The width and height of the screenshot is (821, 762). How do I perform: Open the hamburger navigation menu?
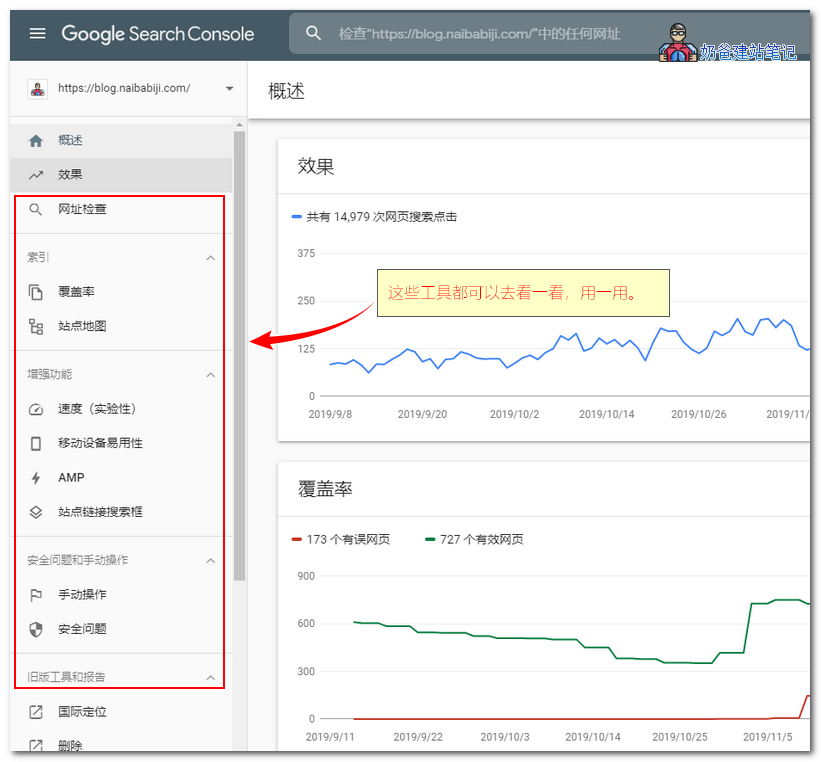coord(37,33)
